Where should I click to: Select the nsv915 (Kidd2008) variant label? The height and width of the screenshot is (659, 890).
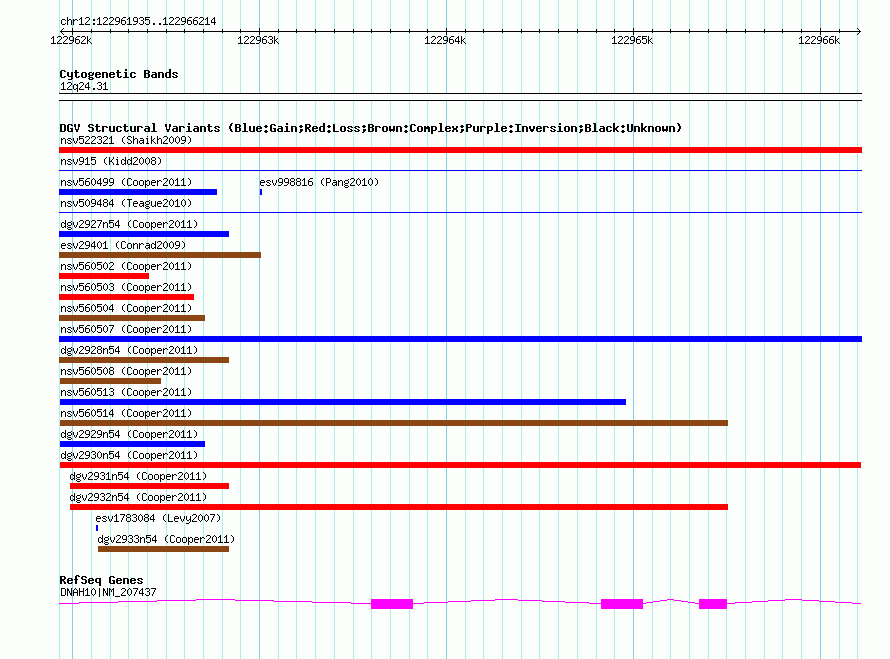(x=111, y=161)
